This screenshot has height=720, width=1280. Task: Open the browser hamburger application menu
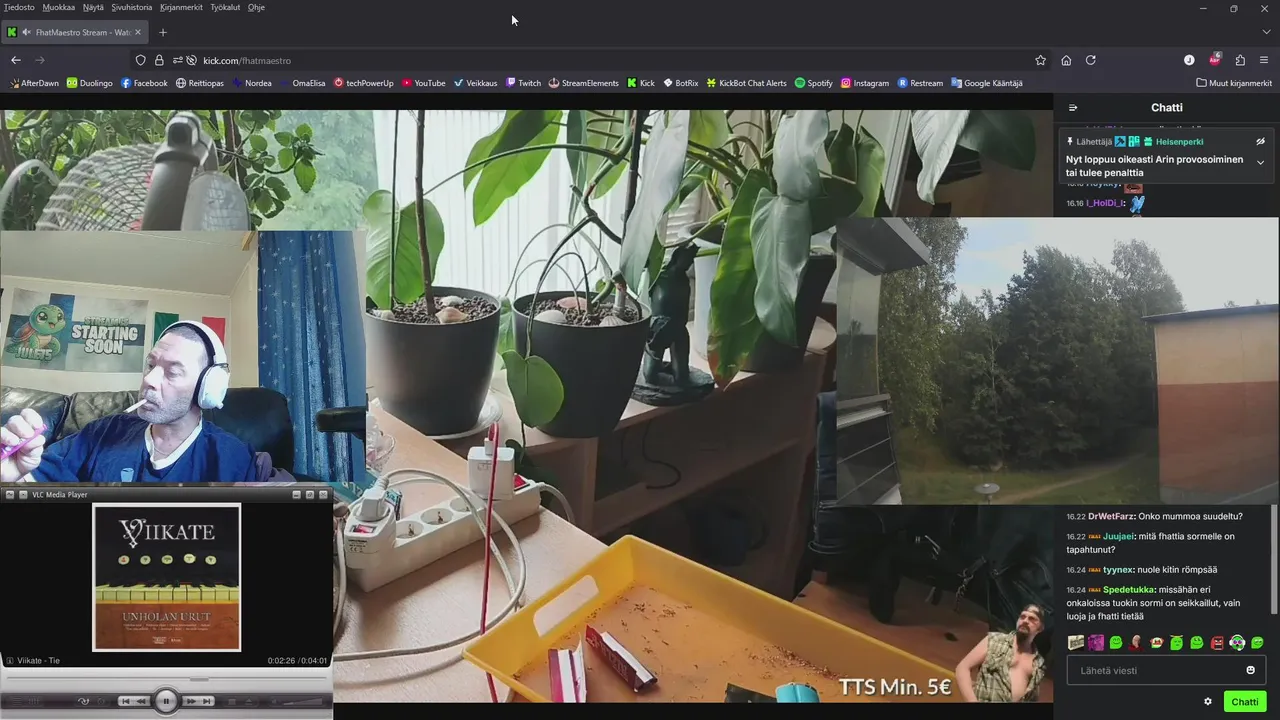[x=1265, y=60]
